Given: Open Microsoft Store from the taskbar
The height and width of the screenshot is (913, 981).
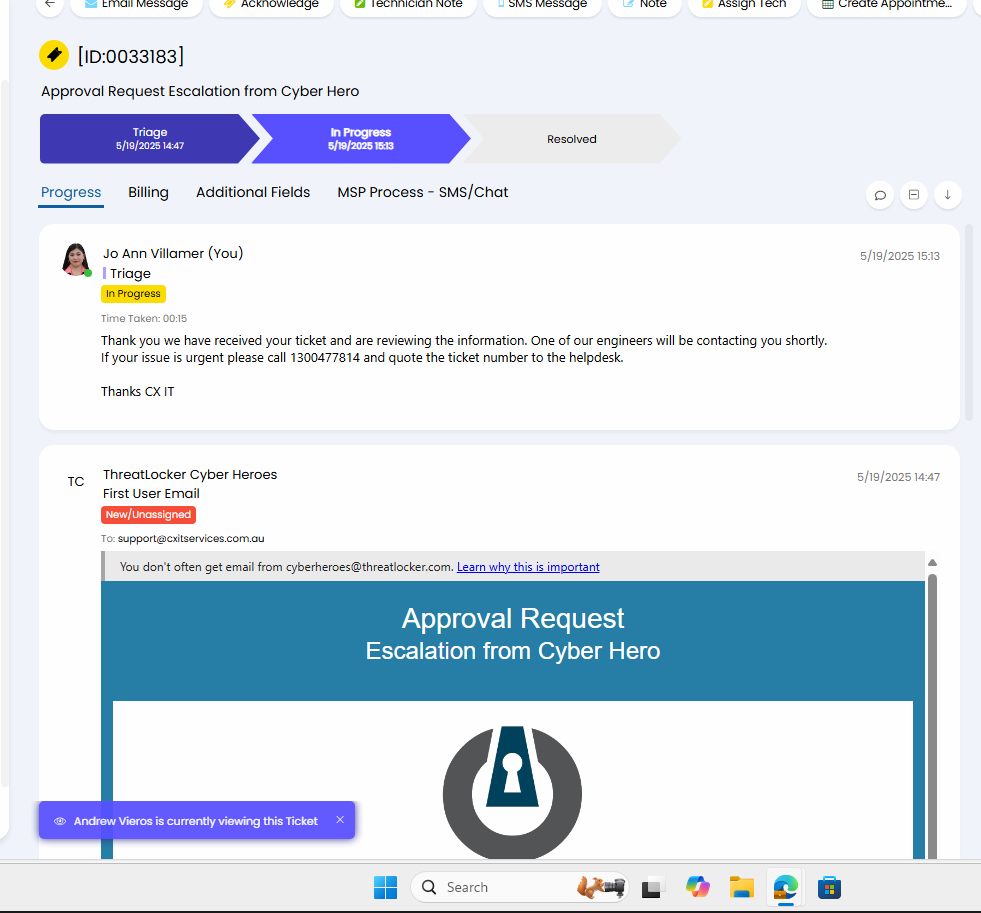Looking at the screenshot, I should coord(829,887).
